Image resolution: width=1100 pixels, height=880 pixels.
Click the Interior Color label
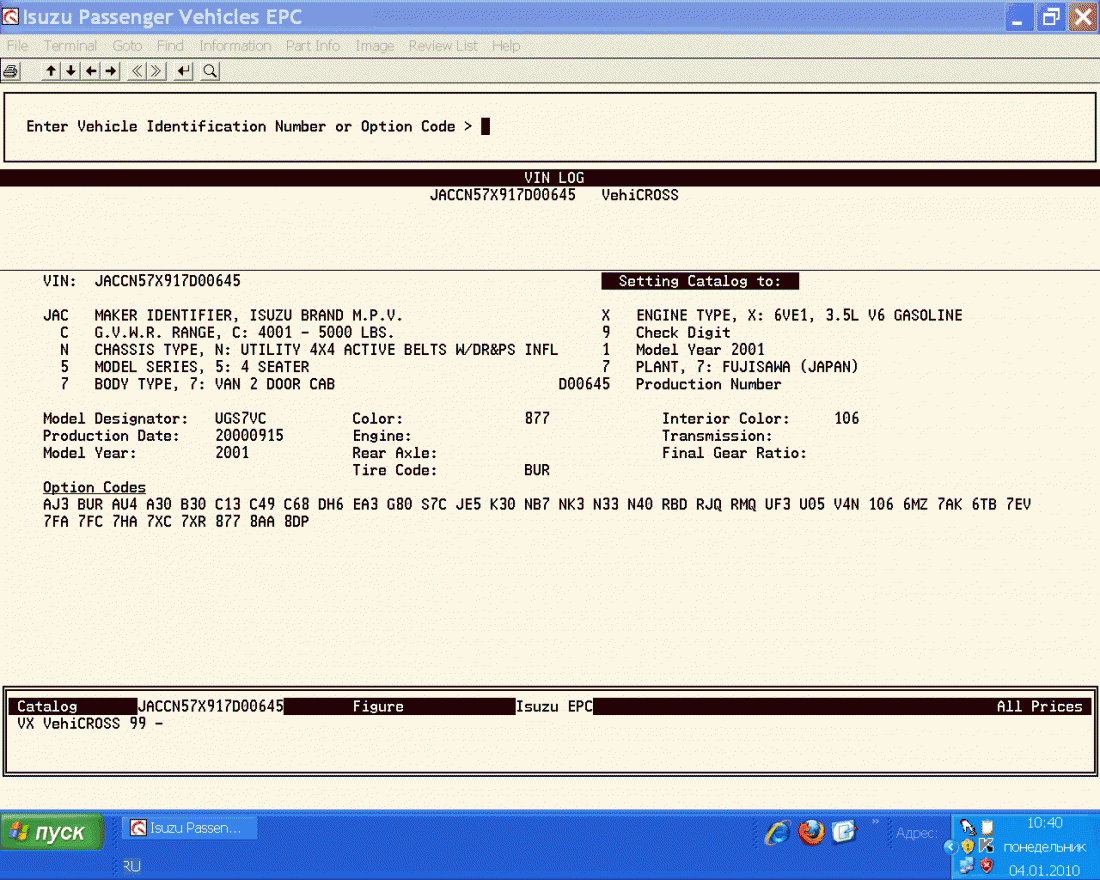[725, 418]
